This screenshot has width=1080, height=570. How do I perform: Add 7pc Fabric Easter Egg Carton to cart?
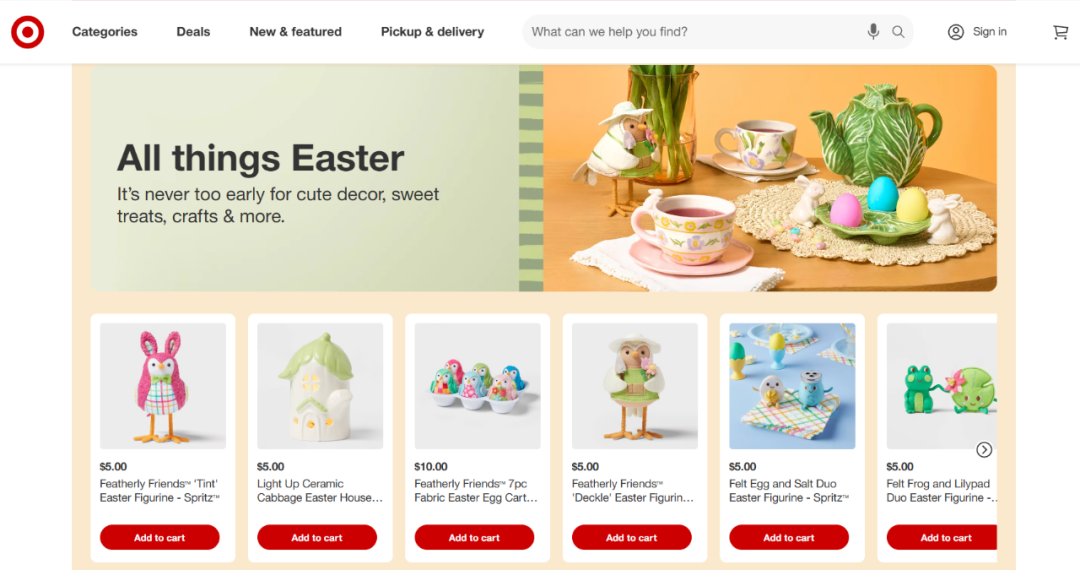click(474, 537)
